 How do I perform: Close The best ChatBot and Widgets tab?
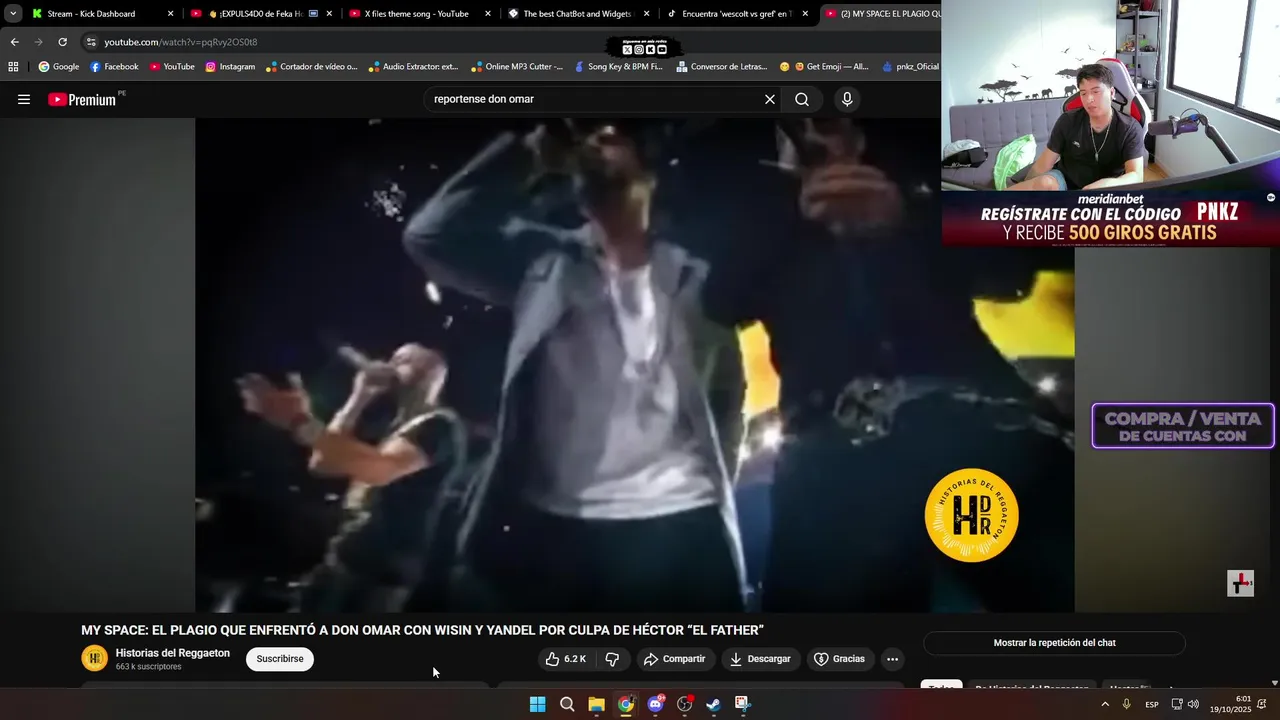coord(647,14)
